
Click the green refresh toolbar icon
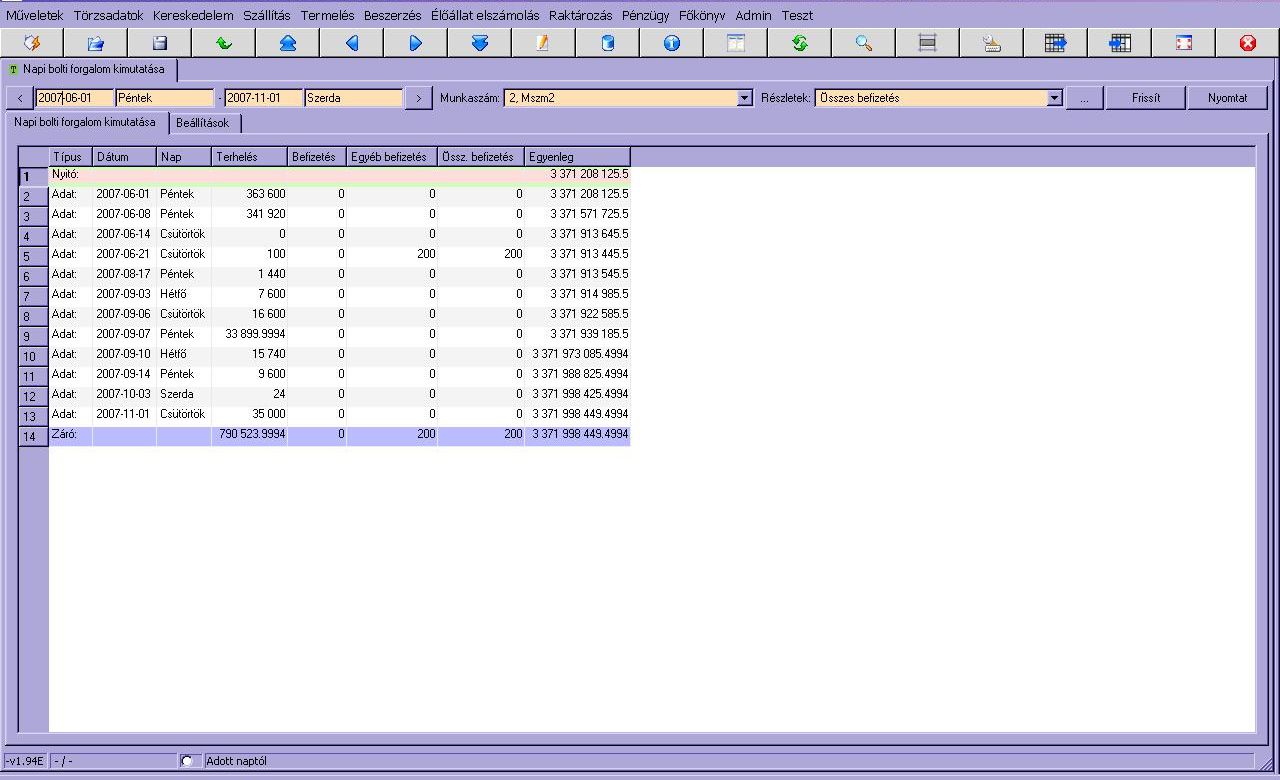coord(799,43)
